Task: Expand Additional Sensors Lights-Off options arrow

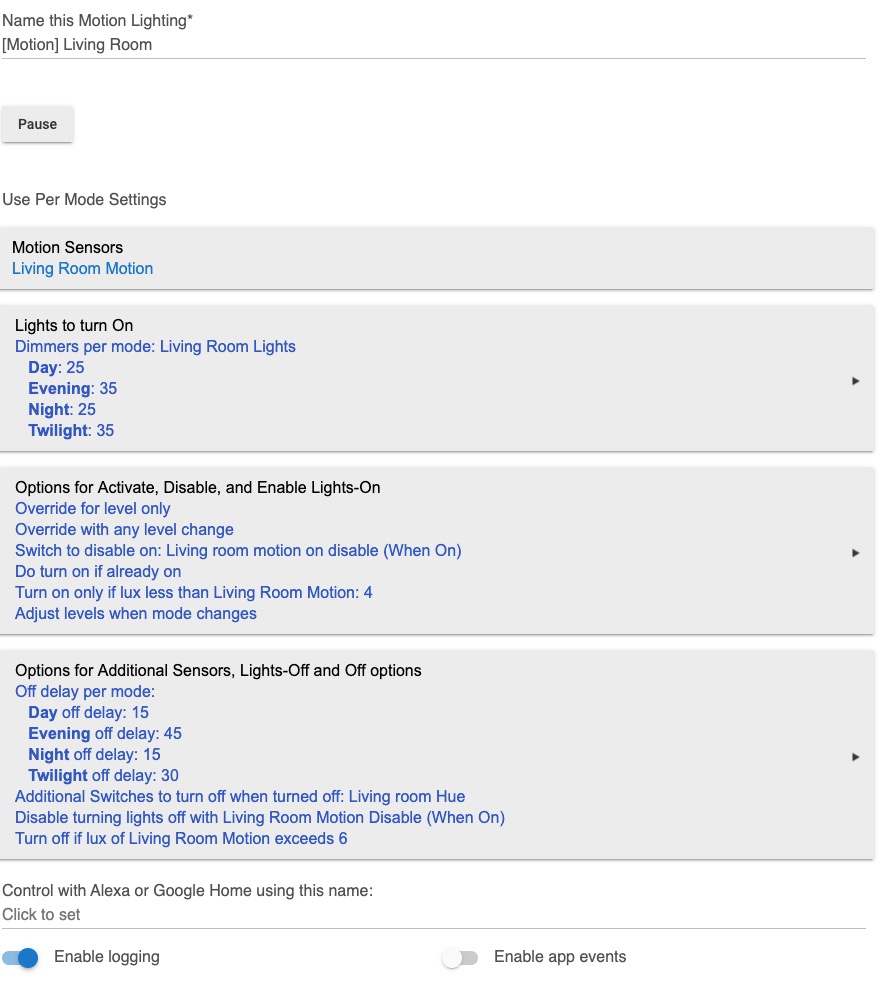Action: point(855,757)
